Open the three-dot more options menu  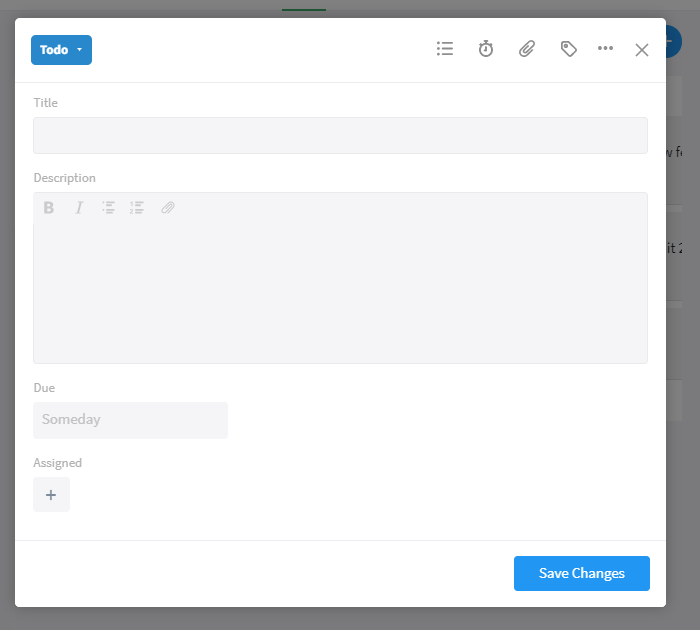pyautogui.click(x=605, y=48)
